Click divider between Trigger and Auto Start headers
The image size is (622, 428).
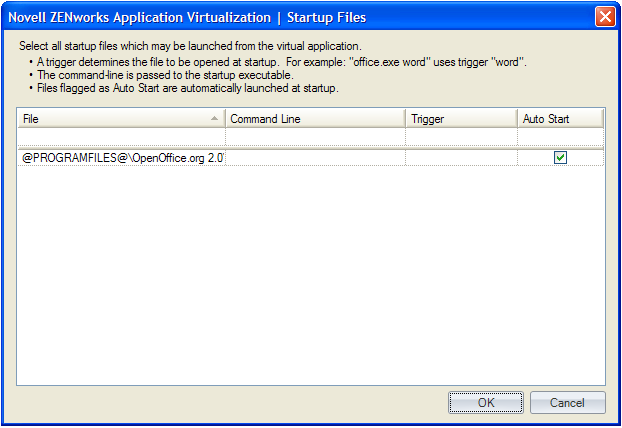click(517, 119)
